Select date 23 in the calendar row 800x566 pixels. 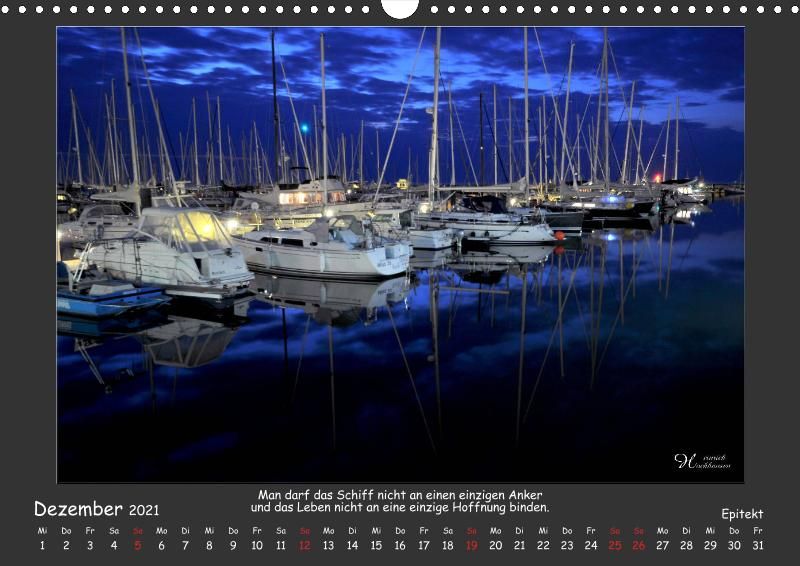pos(567,545)
